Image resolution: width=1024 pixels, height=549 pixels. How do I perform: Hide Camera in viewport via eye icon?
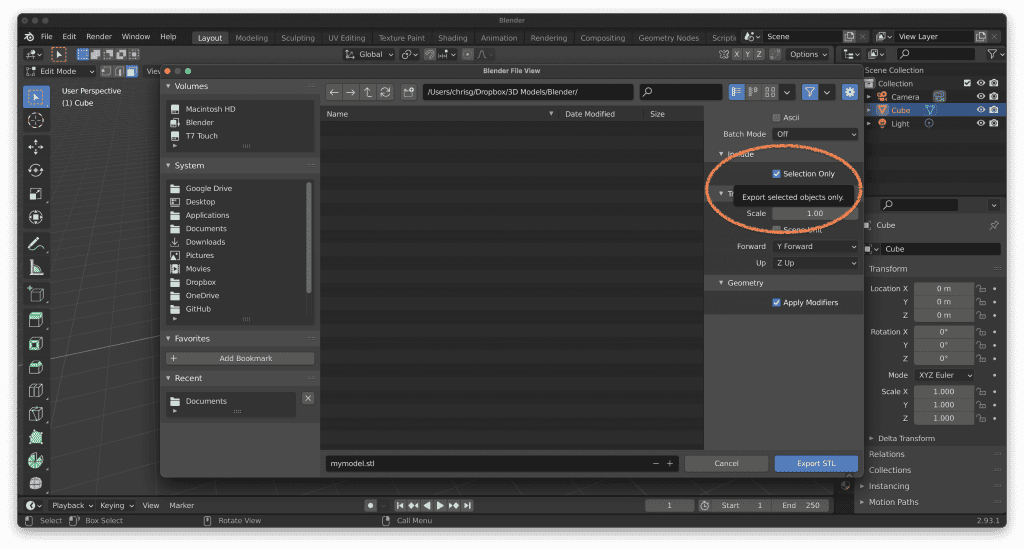tap(980, 97)
